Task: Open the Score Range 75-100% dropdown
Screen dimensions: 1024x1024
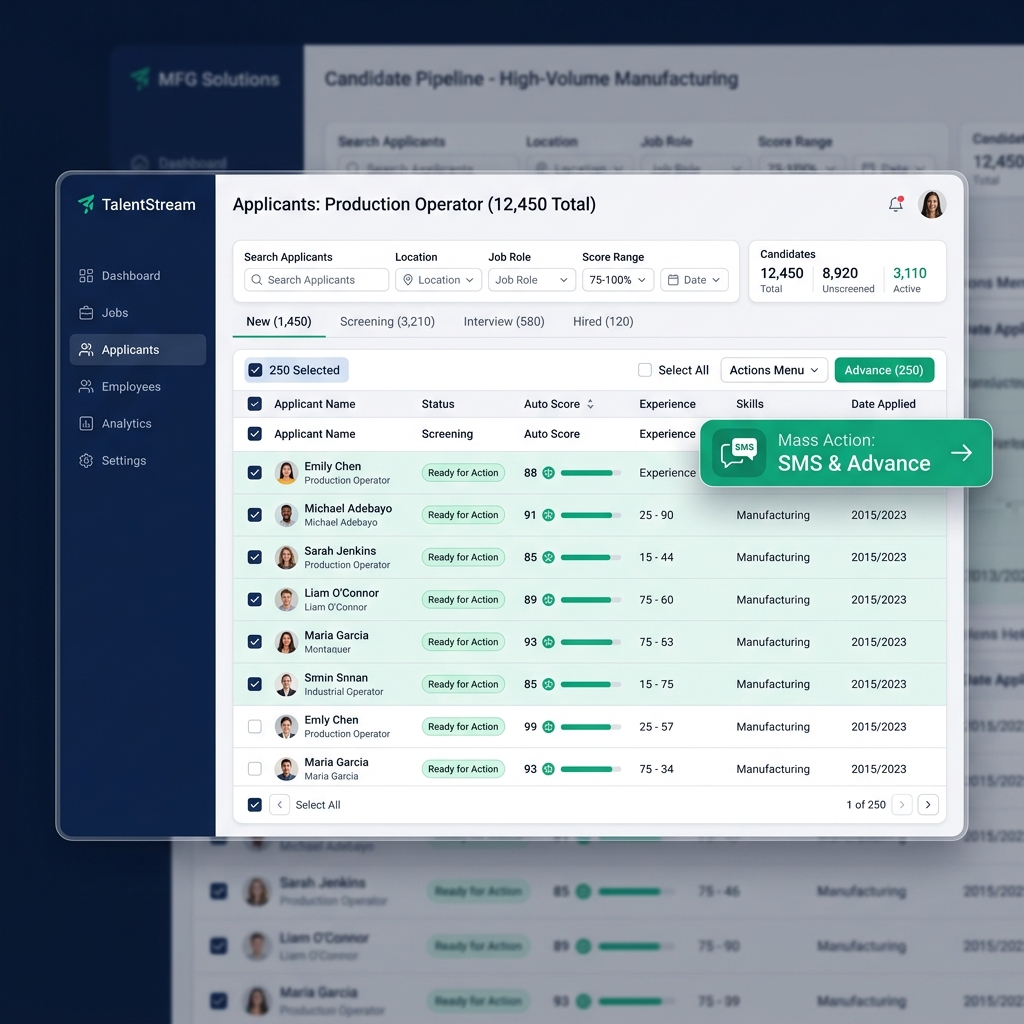Action: point(618,280)
